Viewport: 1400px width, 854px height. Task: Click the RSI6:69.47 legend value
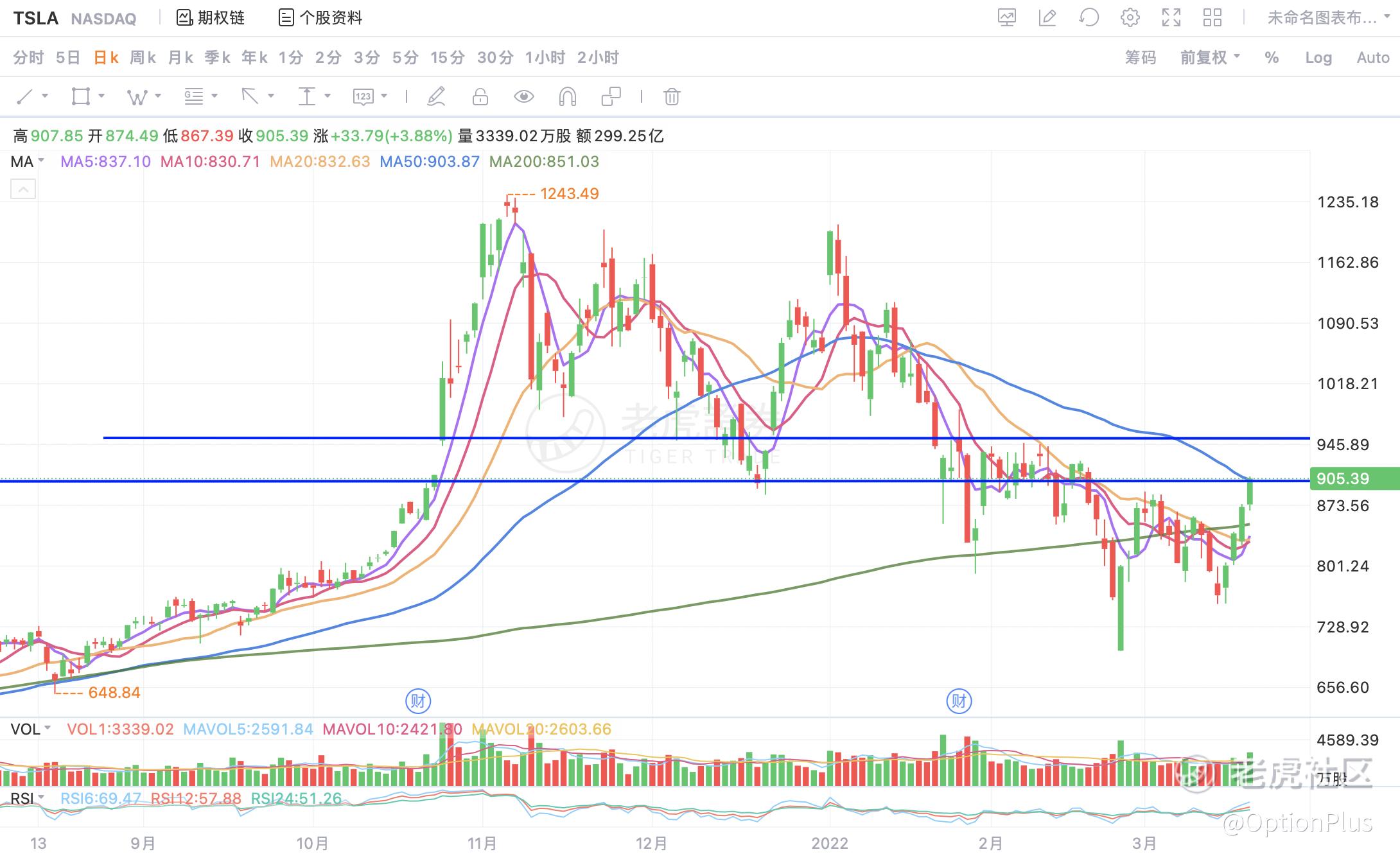coord(101,798)
